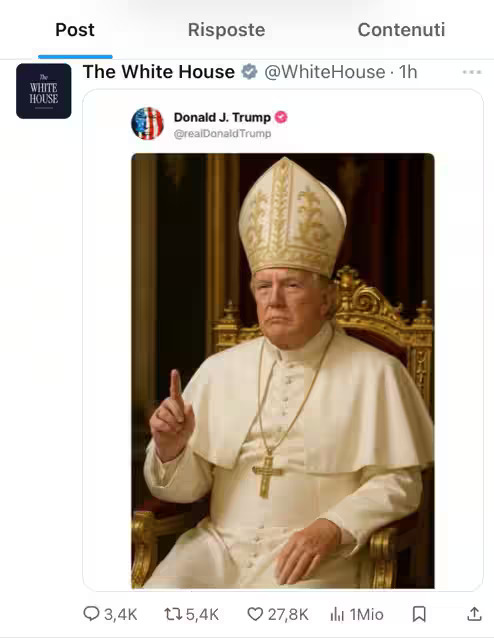Click the White House profile avatar
This screenshot has width=494, height=640.
(x=44, y=91)
